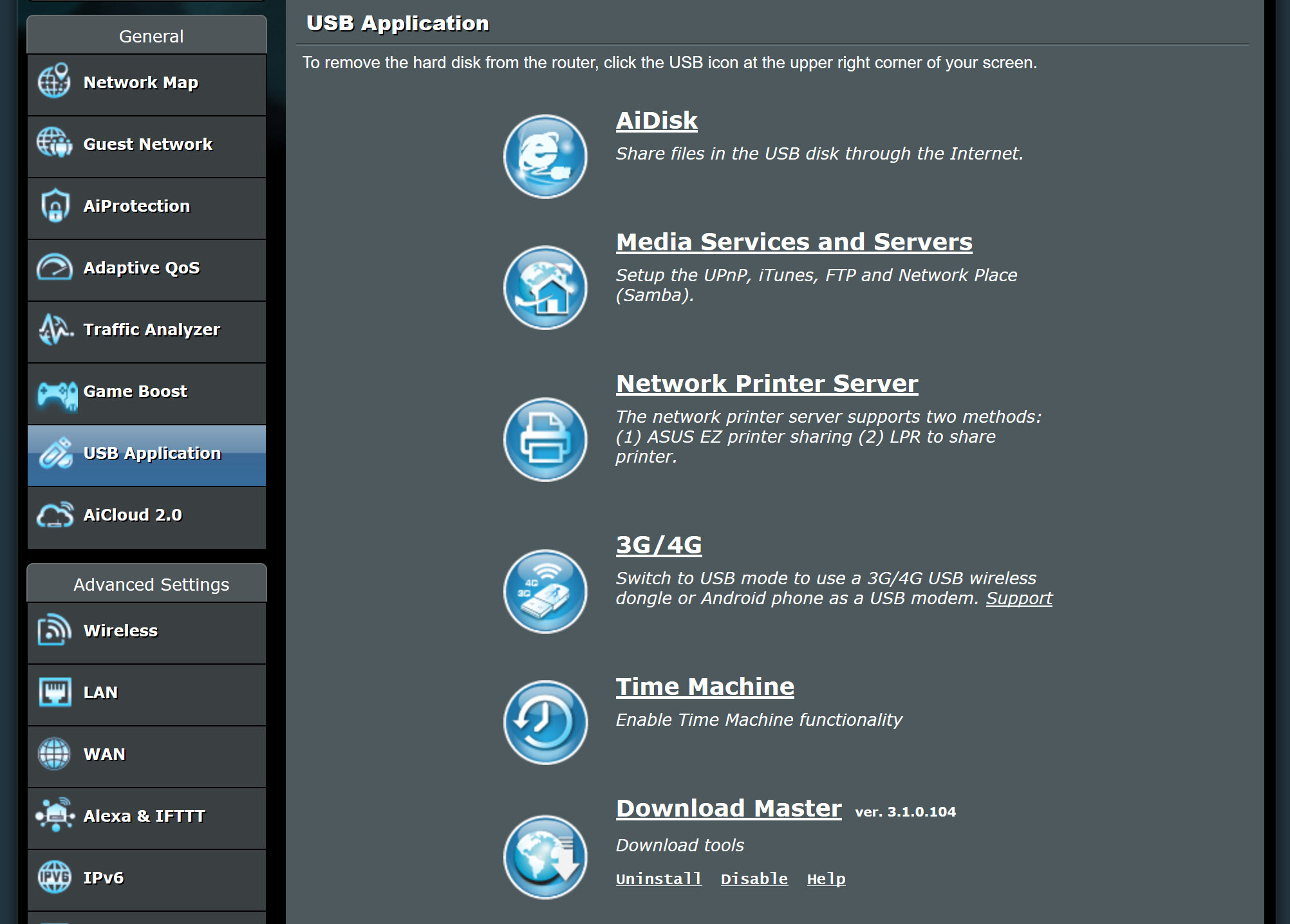The image size is (1290, 924).
Task: Open Network Printer Server link
Action: pyautogui.click(x=767, y=383)
